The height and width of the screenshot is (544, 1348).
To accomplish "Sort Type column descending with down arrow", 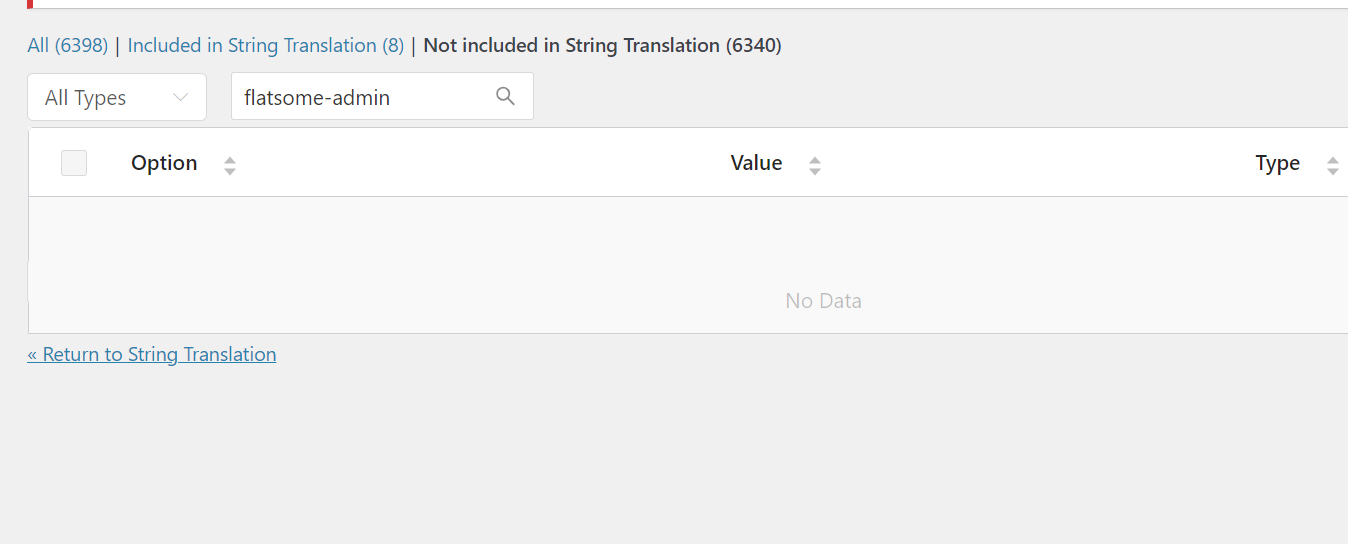I will point(1333,171).
